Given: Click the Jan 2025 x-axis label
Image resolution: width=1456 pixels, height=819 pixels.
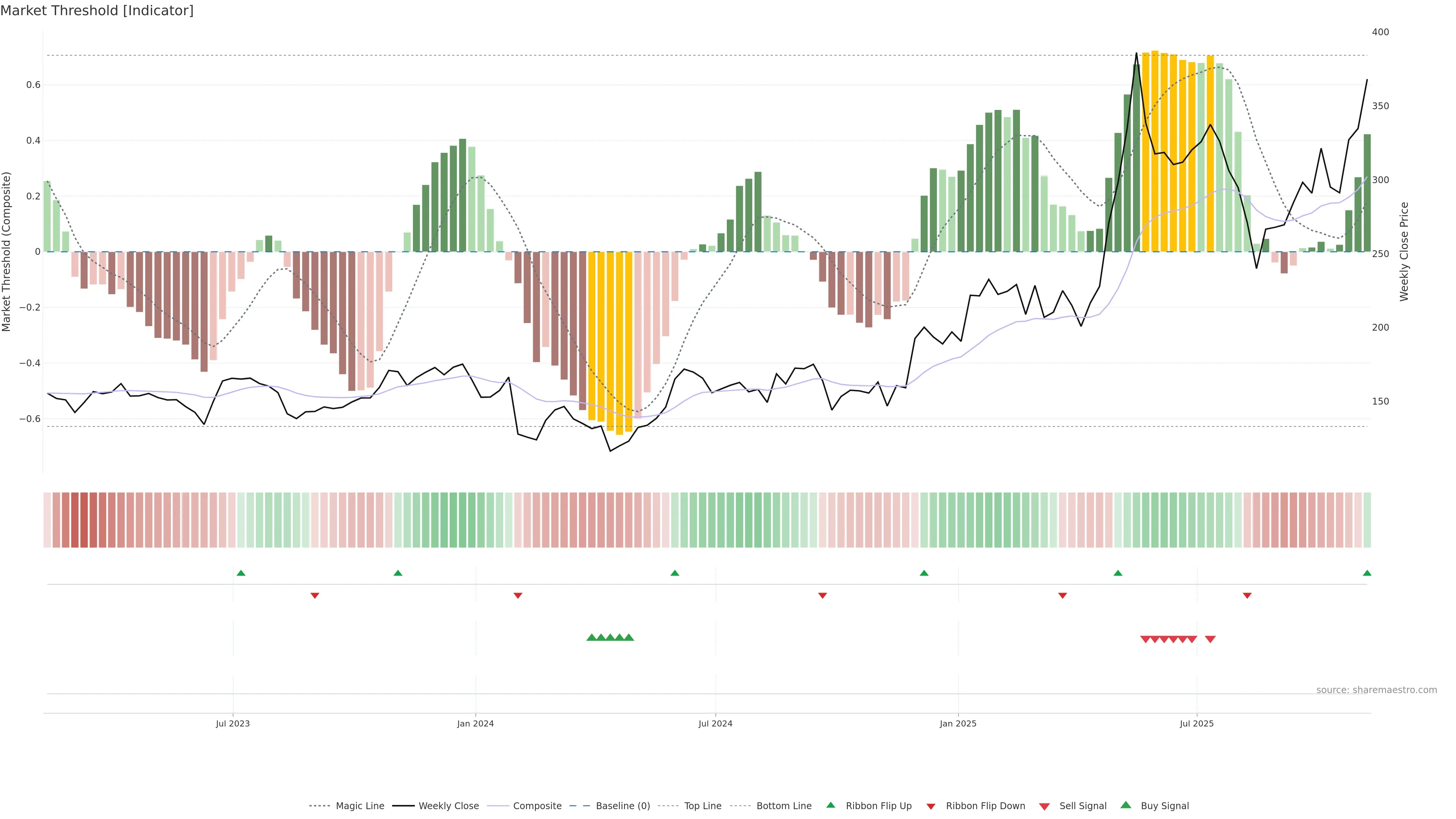Looking at the screenshot, I should (957, 723).
